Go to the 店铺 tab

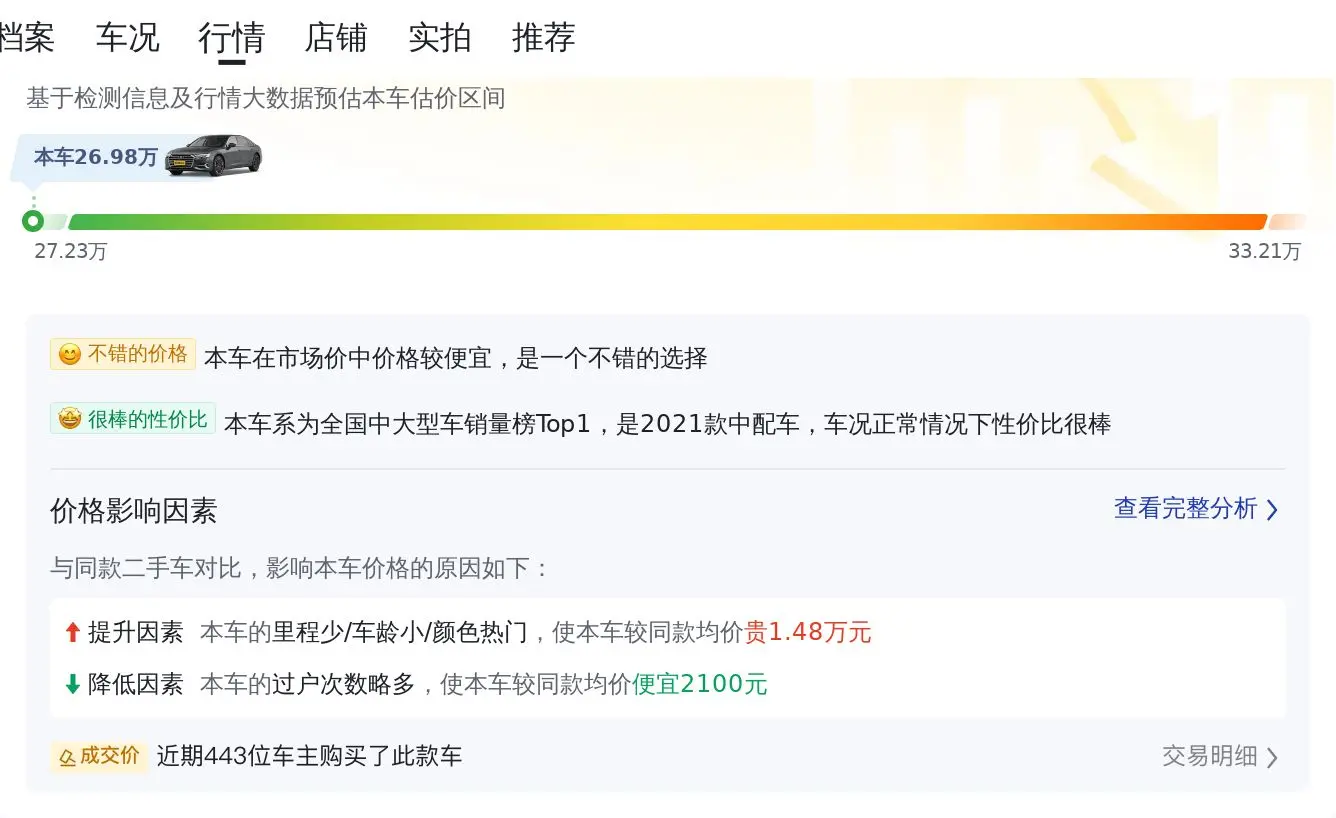click(x=336, y=38)
